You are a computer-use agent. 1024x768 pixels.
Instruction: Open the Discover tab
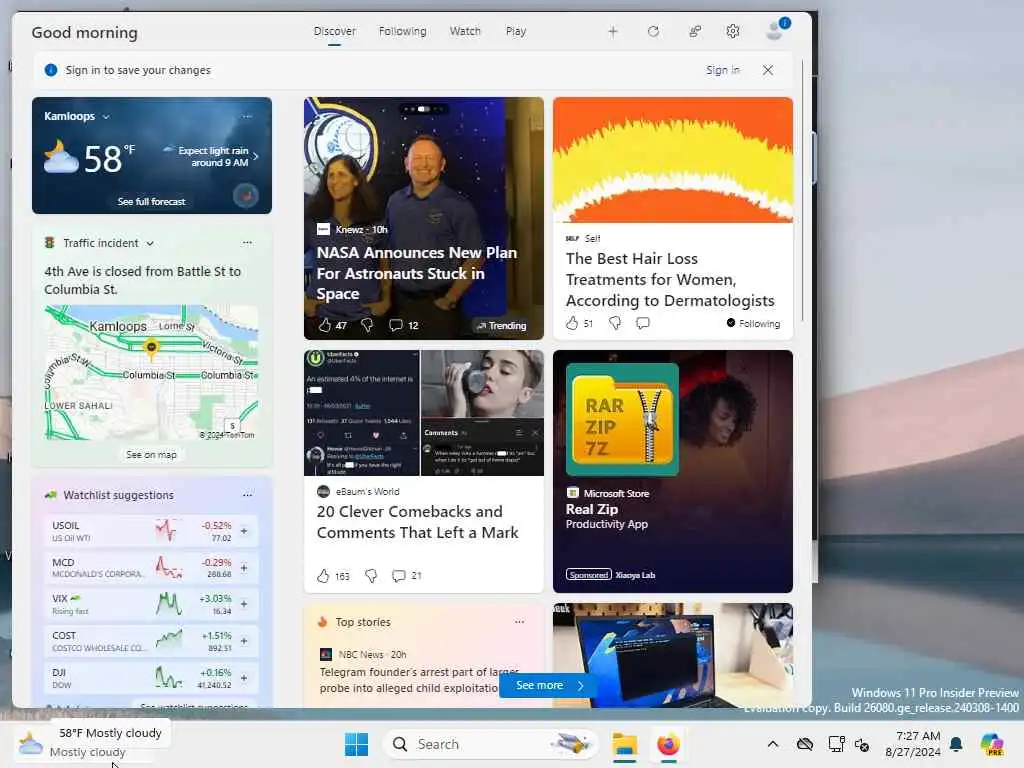(x=334, y=31)
